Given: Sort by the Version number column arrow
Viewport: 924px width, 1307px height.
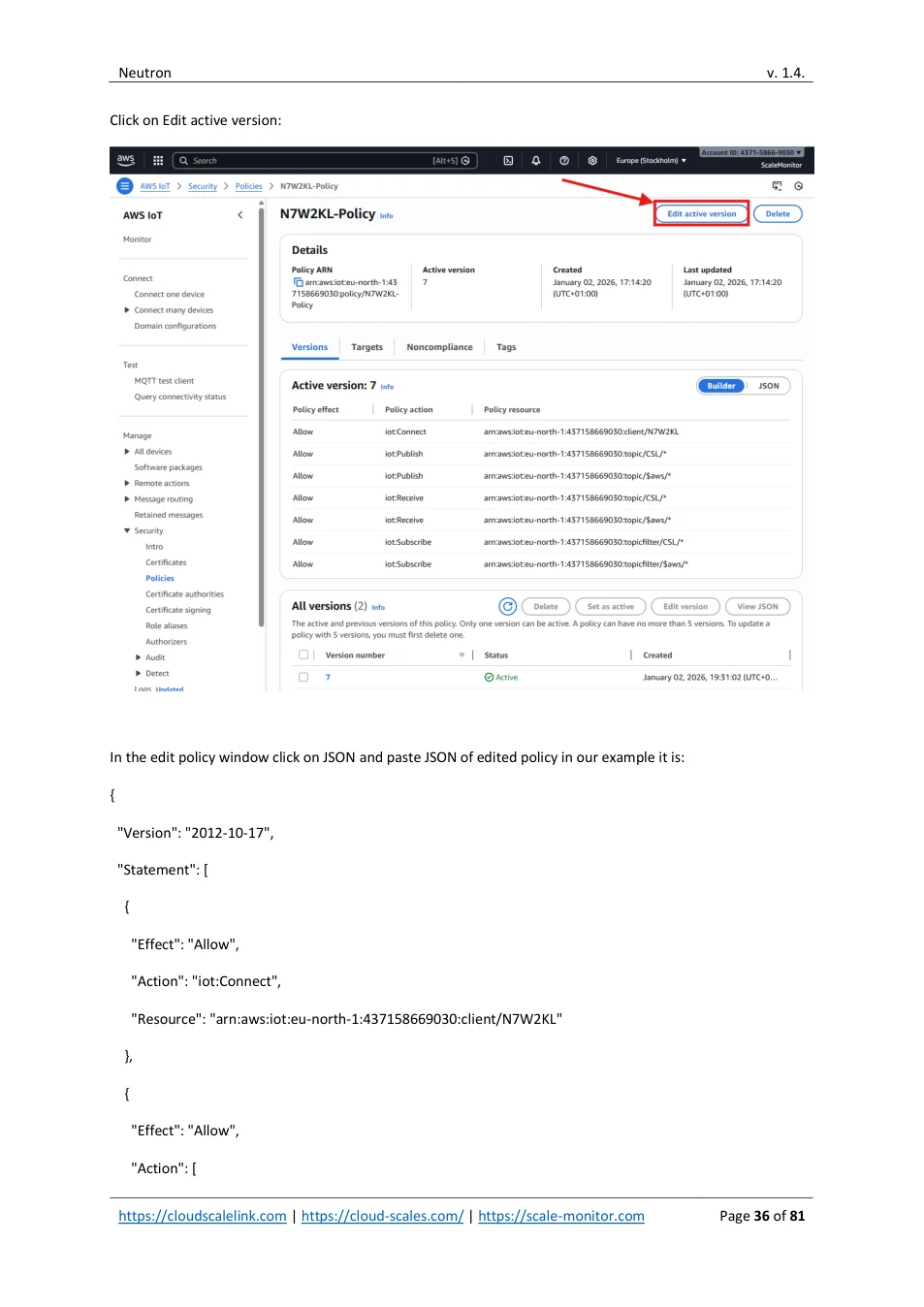Looking at the screenshot, I should pos(462,655).
